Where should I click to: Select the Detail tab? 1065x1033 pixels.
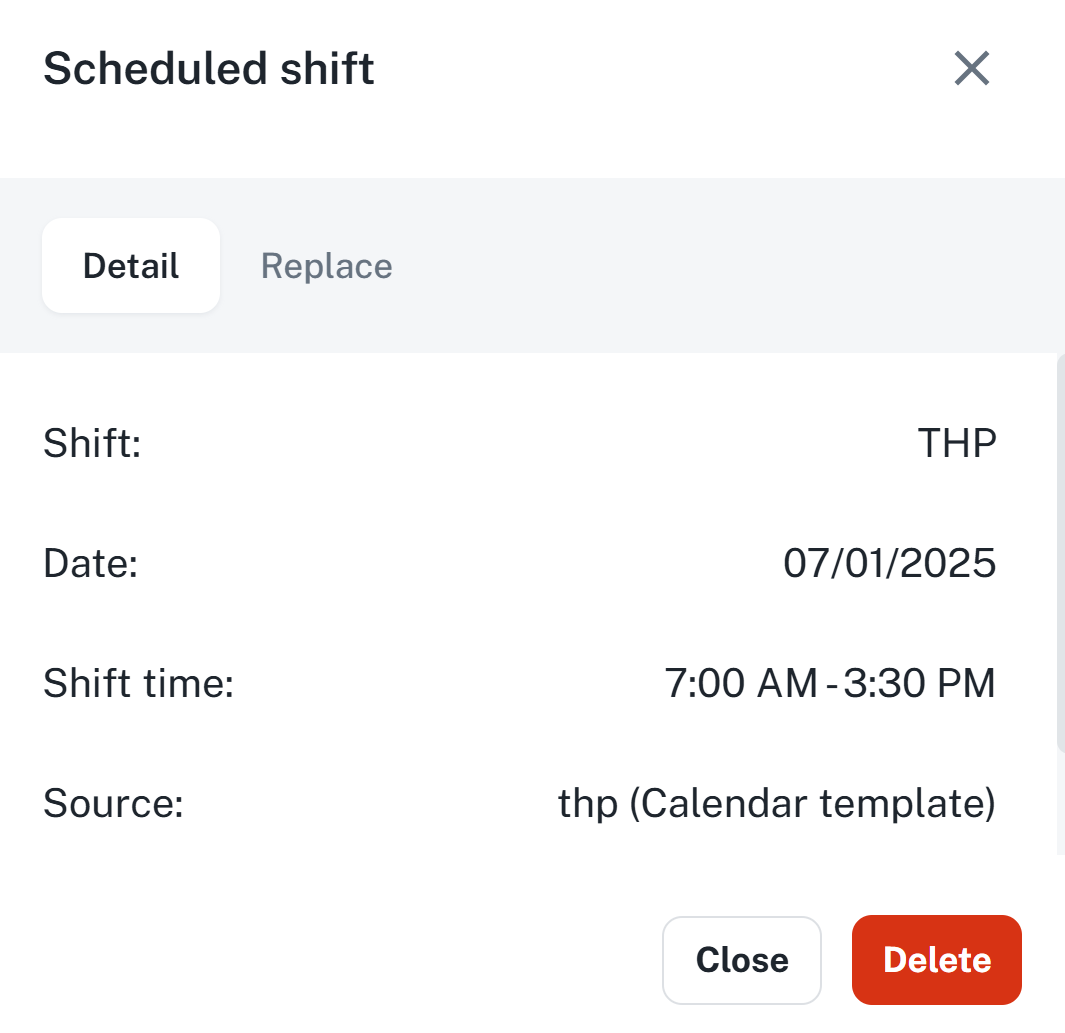[131, 266]
